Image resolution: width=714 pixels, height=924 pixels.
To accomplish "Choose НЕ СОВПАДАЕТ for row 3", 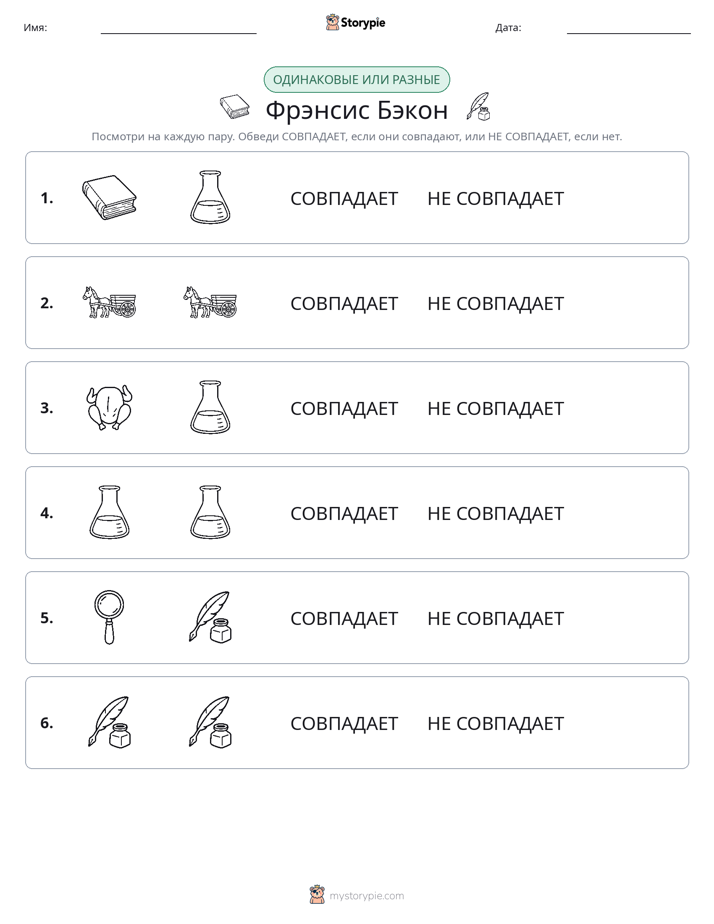I will (x=495, y=408).
